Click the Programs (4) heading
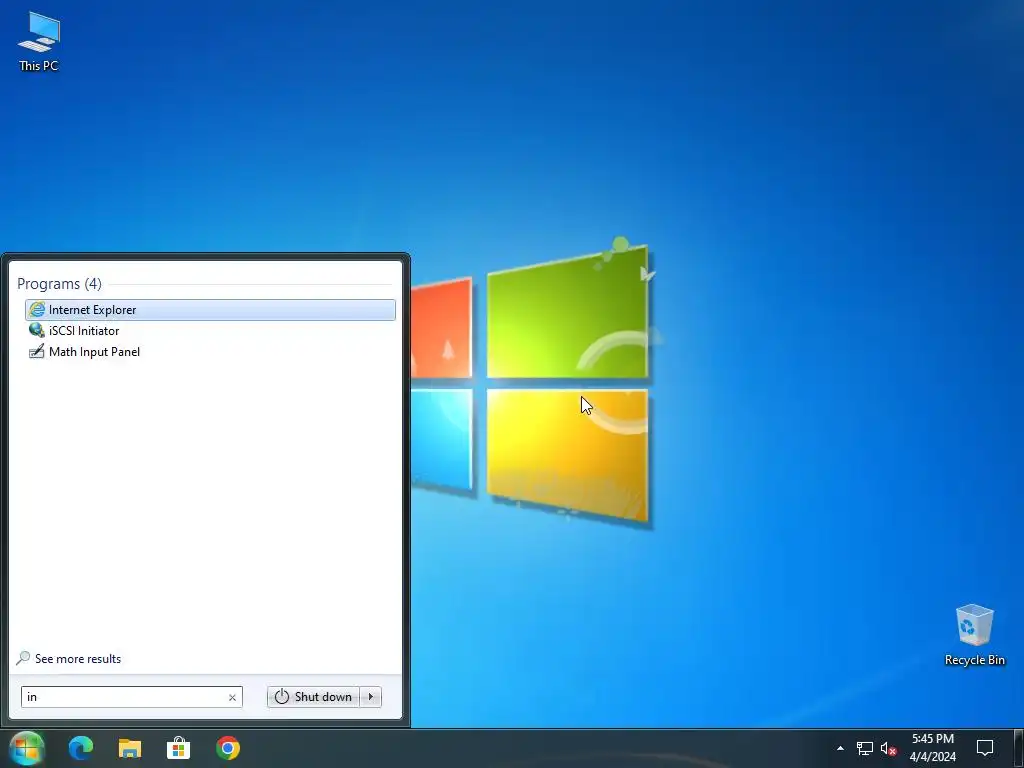This screenshot has width=1024, height=768. 59,283
